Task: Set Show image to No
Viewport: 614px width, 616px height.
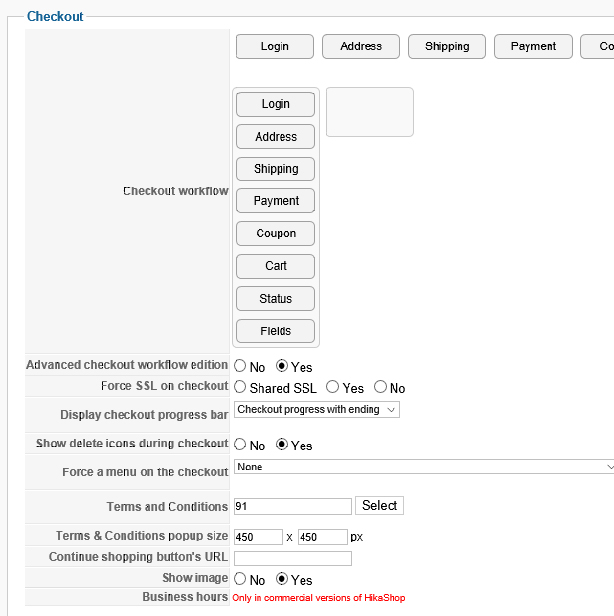Action: (x=240, y=579)
